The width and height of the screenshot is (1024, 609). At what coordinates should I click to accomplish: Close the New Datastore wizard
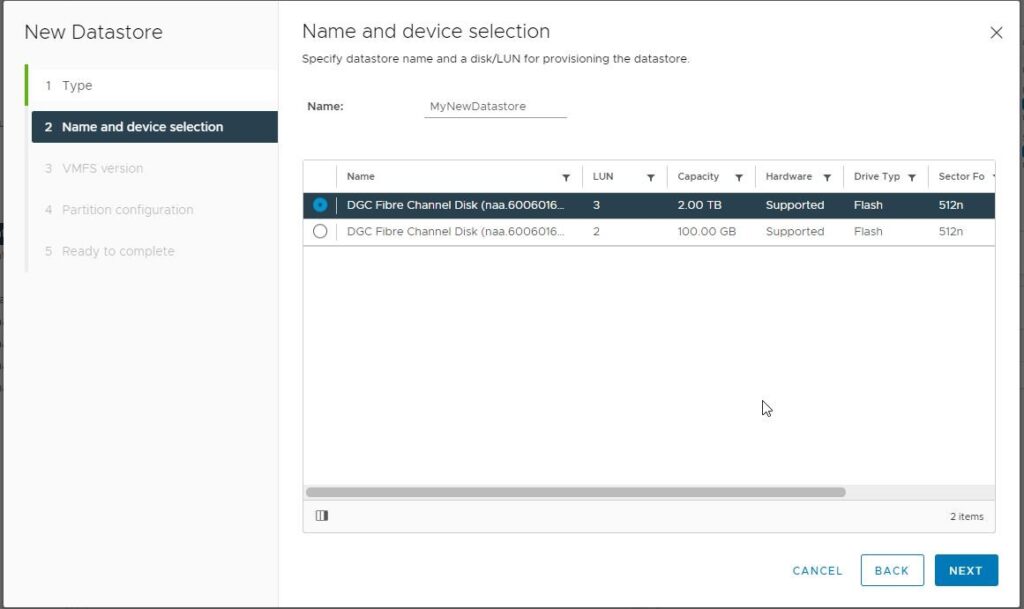996,32
